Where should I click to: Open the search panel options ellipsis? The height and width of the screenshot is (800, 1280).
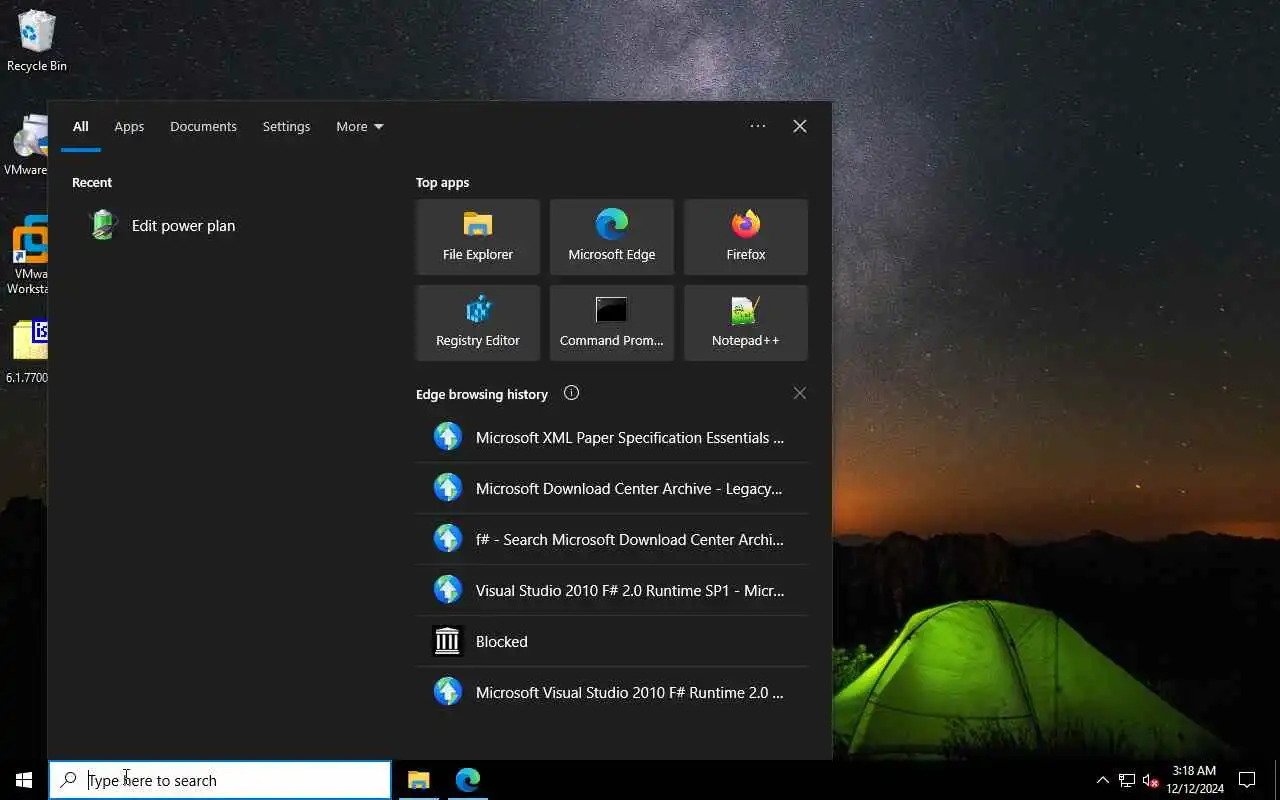click(x=758, y=126)
